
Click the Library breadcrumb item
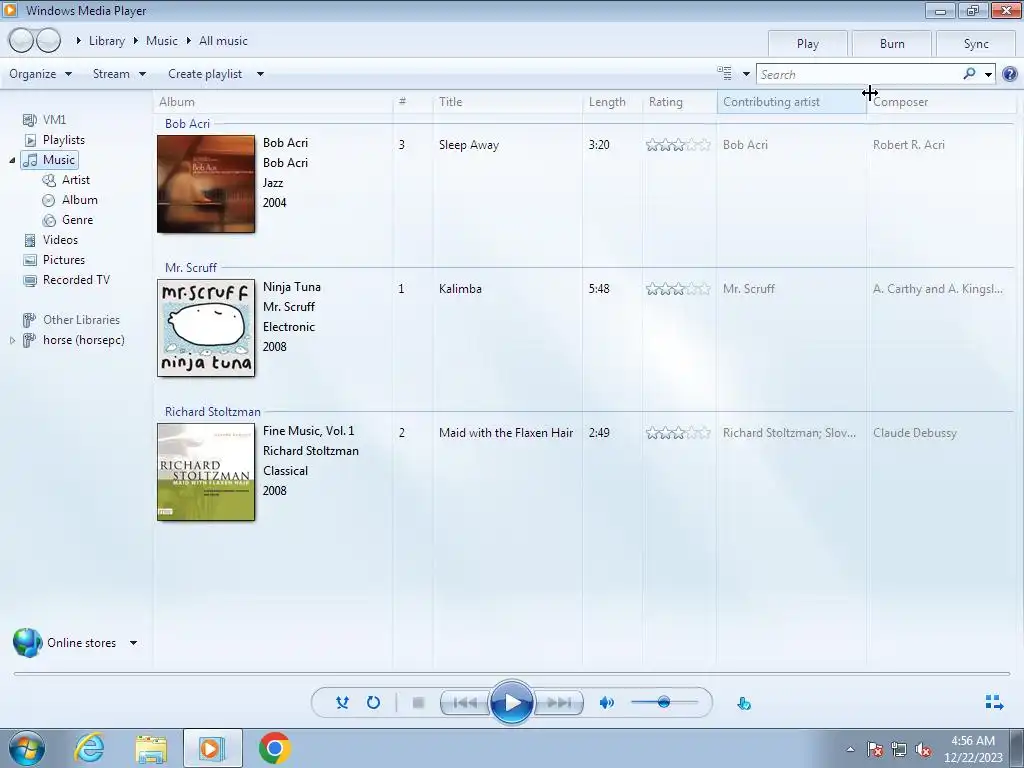(106, 40)
